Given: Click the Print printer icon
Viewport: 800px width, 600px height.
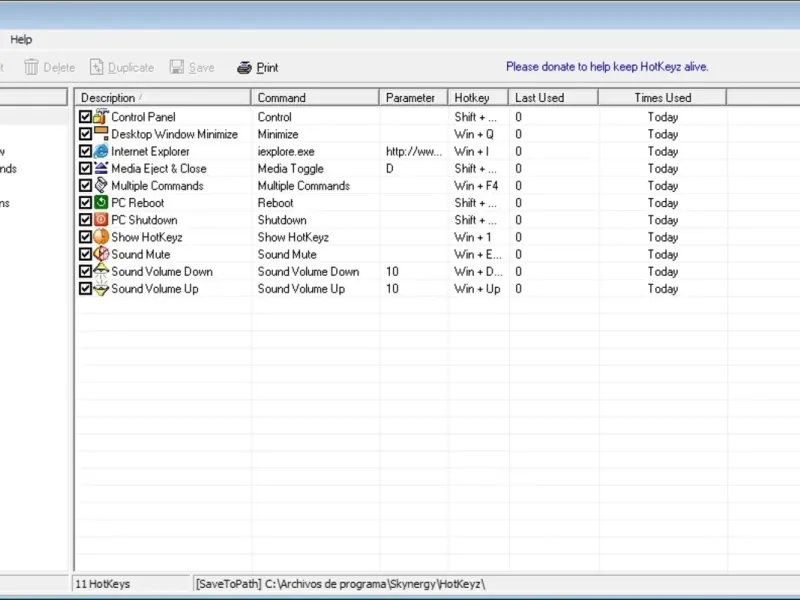Looking at the screenshot, I should (244, 67).
